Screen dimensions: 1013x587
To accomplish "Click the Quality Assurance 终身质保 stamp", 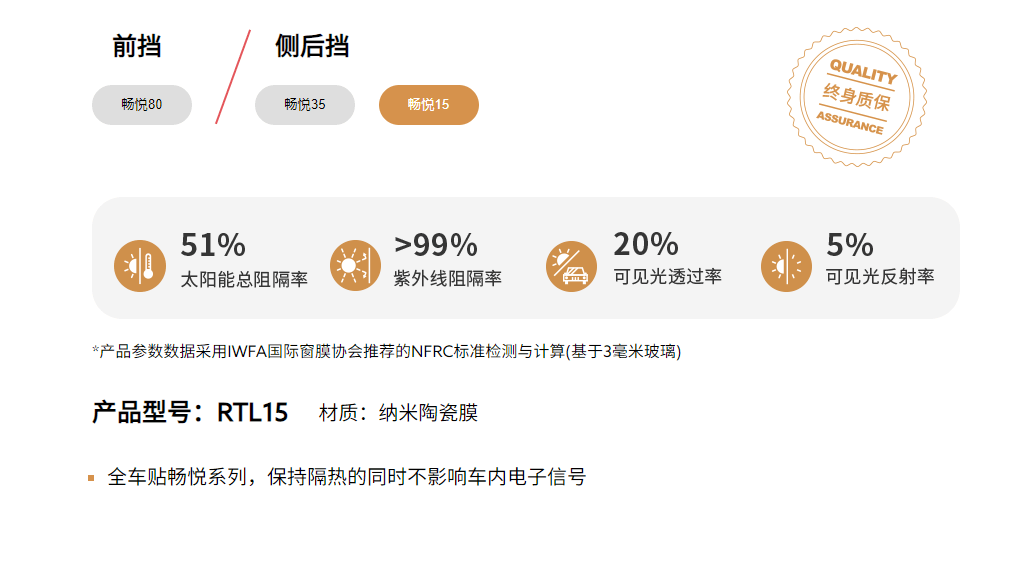I will click(856, 96).
